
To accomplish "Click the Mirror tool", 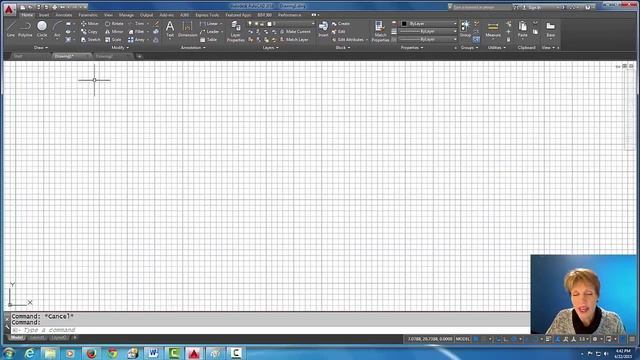I will [x=114, y=32].
